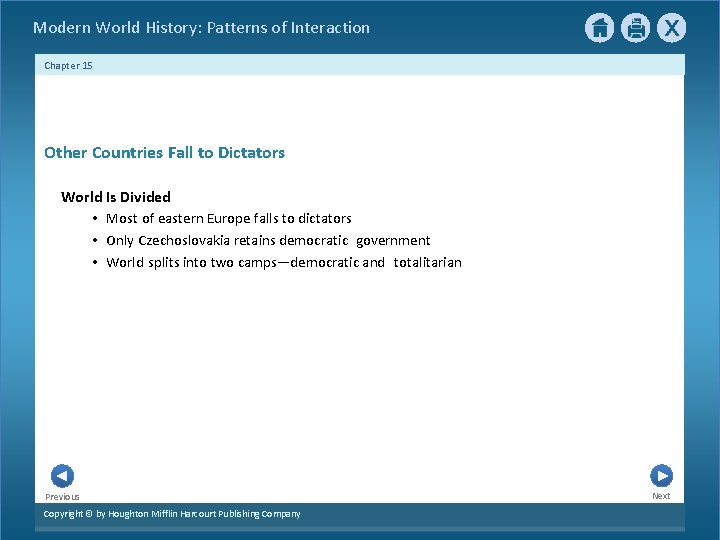720x540 pixels.
Task: Click the 'World Is Divided' subheading
Action: click(x=116, y=197)
